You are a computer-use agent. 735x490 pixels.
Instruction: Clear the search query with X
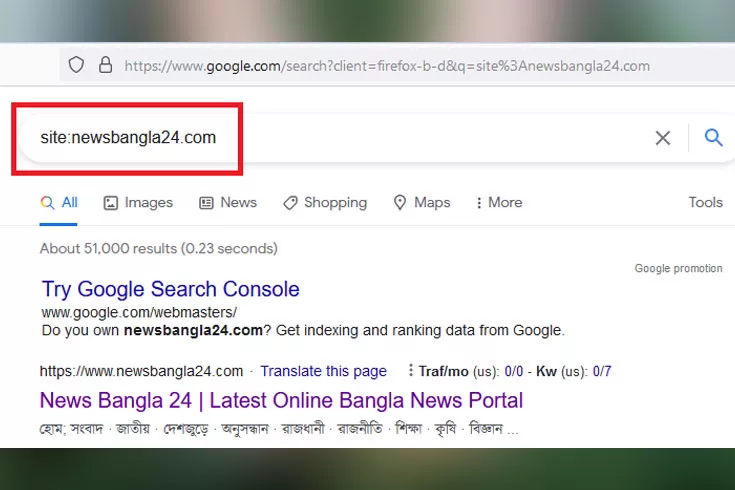pos(663,138)
